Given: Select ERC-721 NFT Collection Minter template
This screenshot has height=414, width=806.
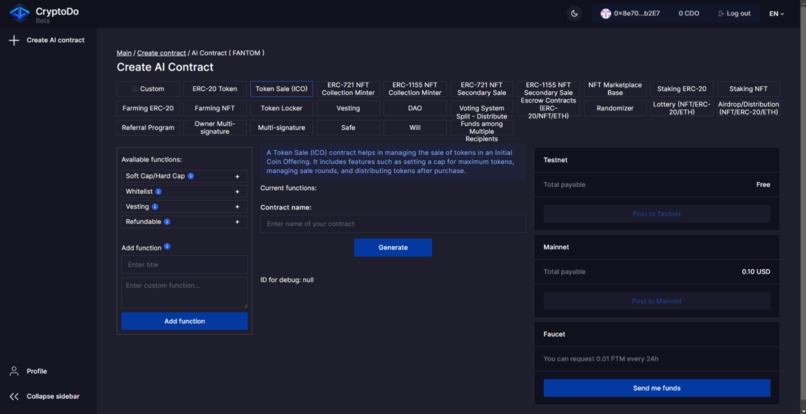Looking at the screenshot, I should [348, 89].
